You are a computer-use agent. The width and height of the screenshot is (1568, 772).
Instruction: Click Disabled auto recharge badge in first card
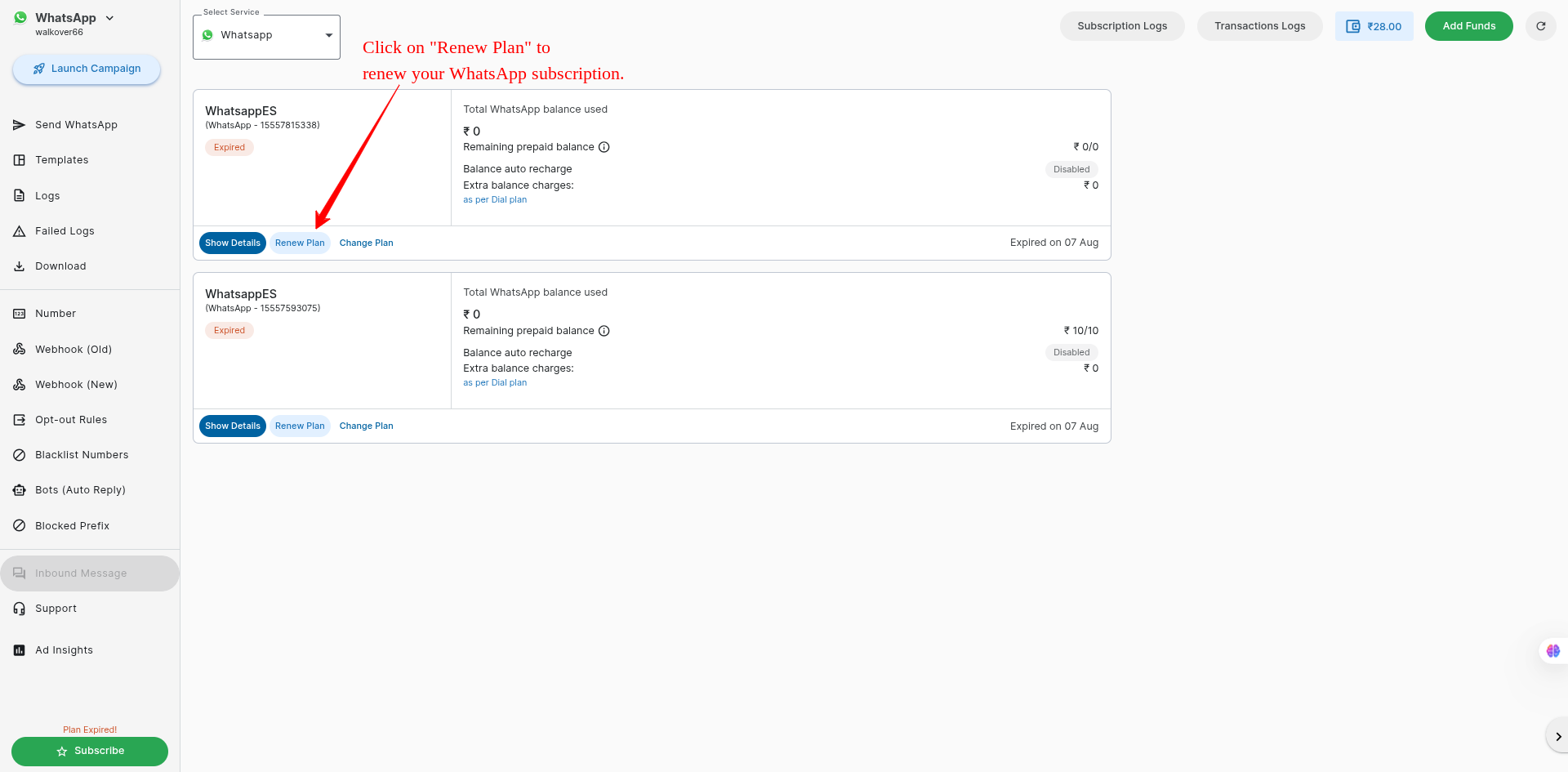pyautogui.click(x=1071, y=170)
